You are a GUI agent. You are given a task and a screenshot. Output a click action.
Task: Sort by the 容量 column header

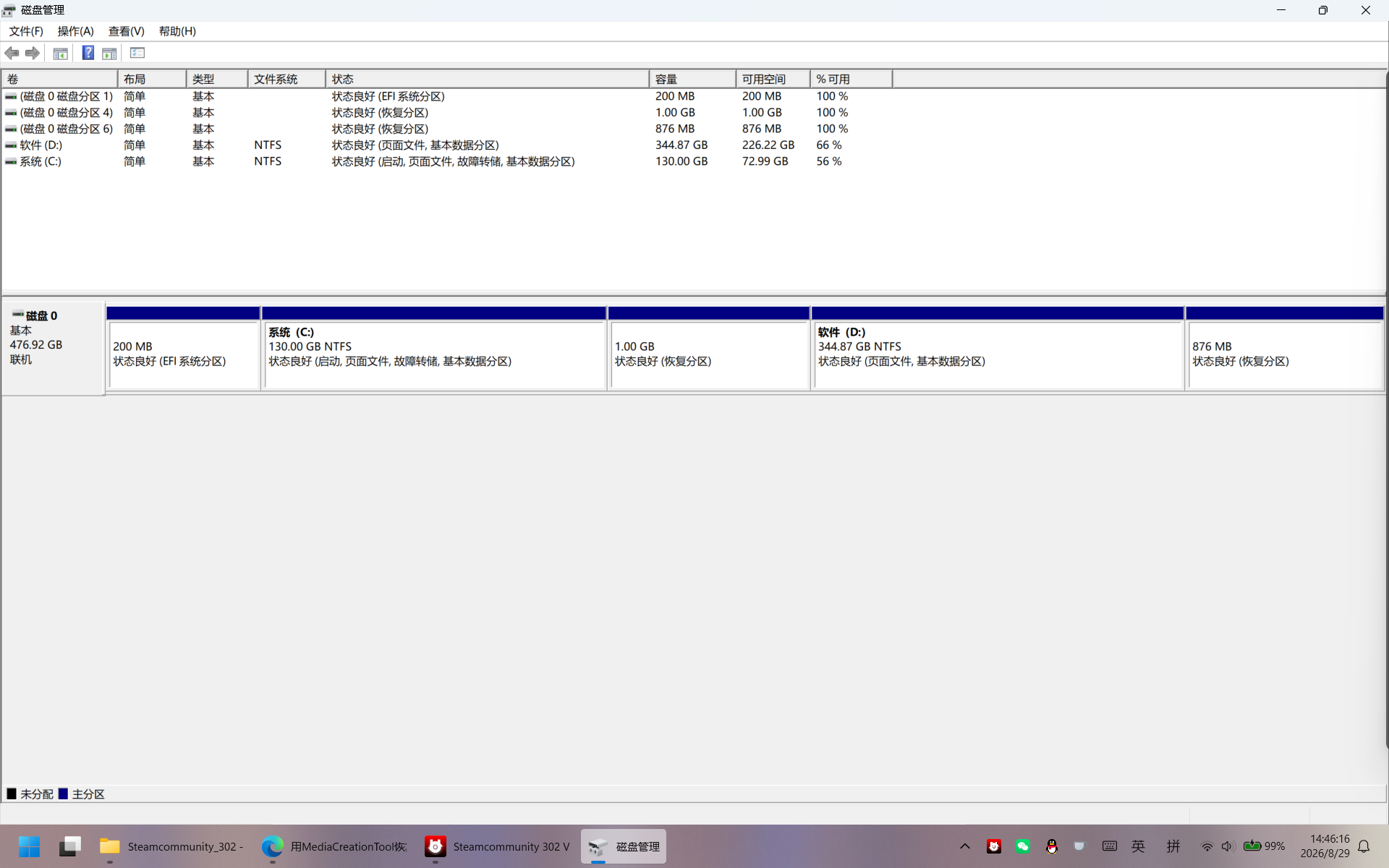pyautogui.click(x=692, y=79)
